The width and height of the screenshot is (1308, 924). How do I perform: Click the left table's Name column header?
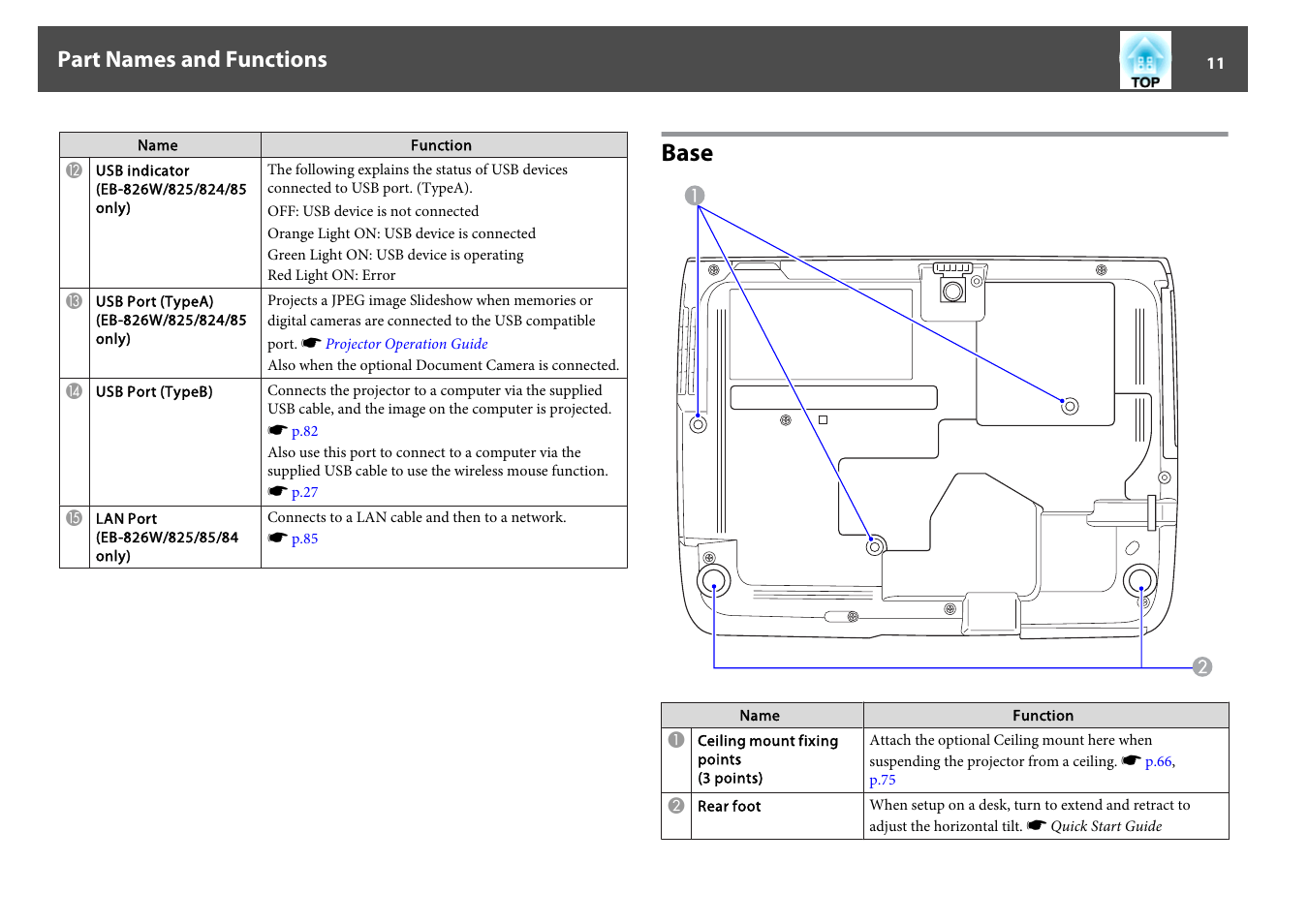[x=160, y=145]
